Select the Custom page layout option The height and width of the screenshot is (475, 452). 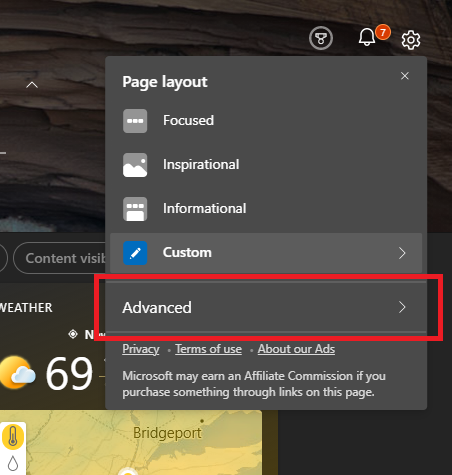[266, 253]
